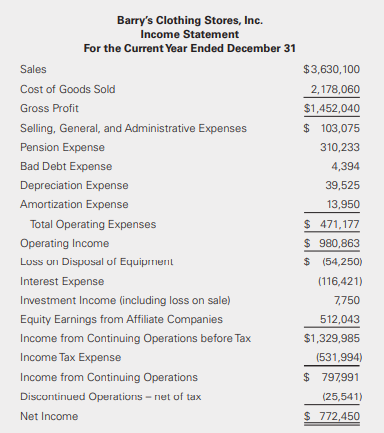Click the Bad Debt Expense label
Screen dimensions: 384x433
click(x=66, y=166)
